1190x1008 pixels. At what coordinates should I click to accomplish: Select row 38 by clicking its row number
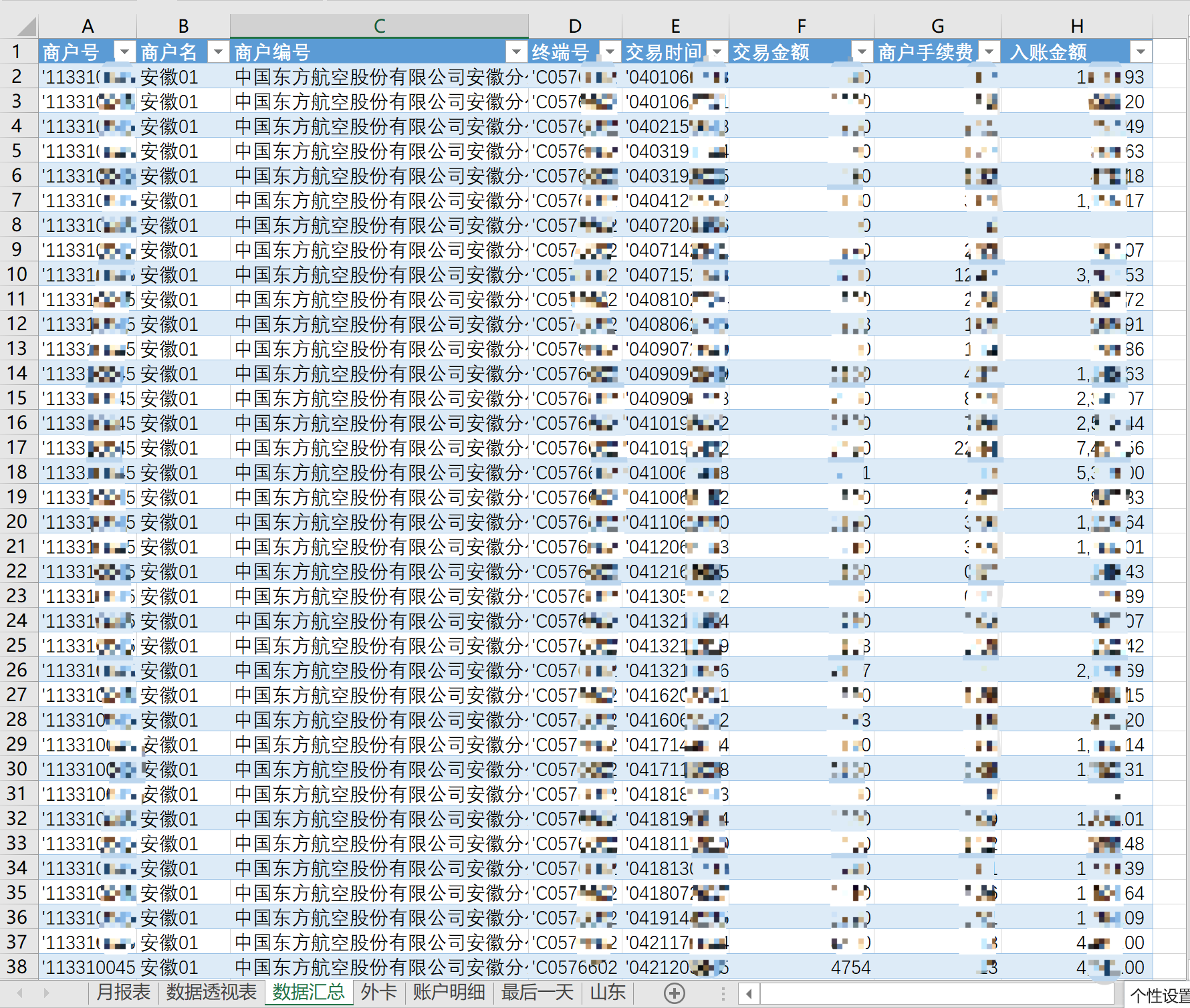(x=18, y=967)
